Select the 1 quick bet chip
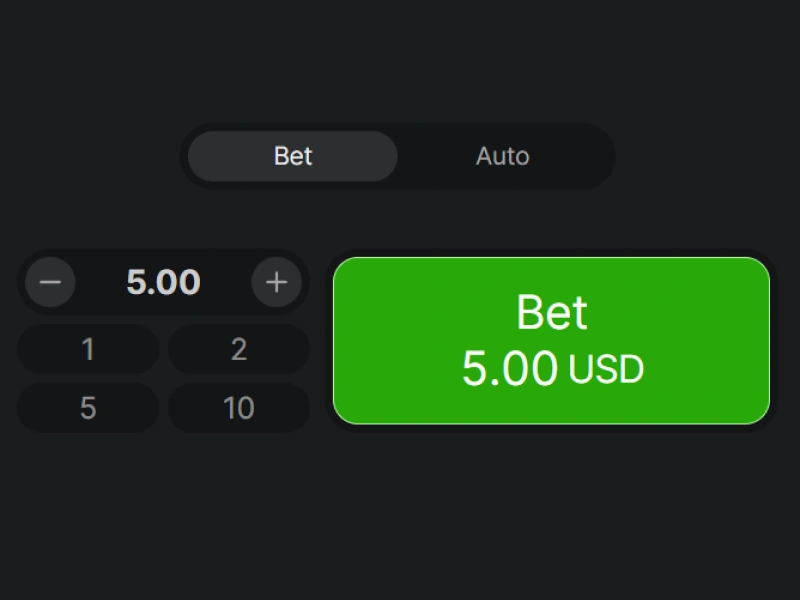Viewport: 800px width, 600px height. [87, 349]
